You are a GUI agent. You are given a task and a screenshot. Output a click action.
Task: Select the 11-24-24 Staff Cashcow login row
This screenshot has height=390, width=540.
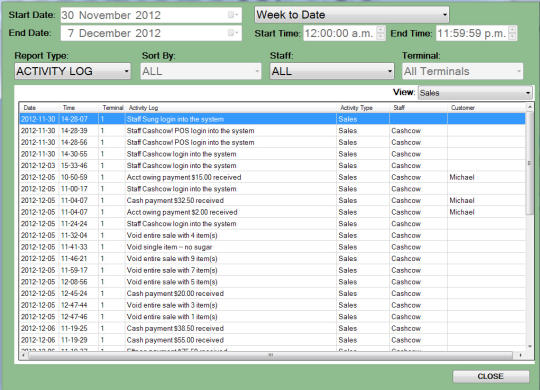[272, 224]
